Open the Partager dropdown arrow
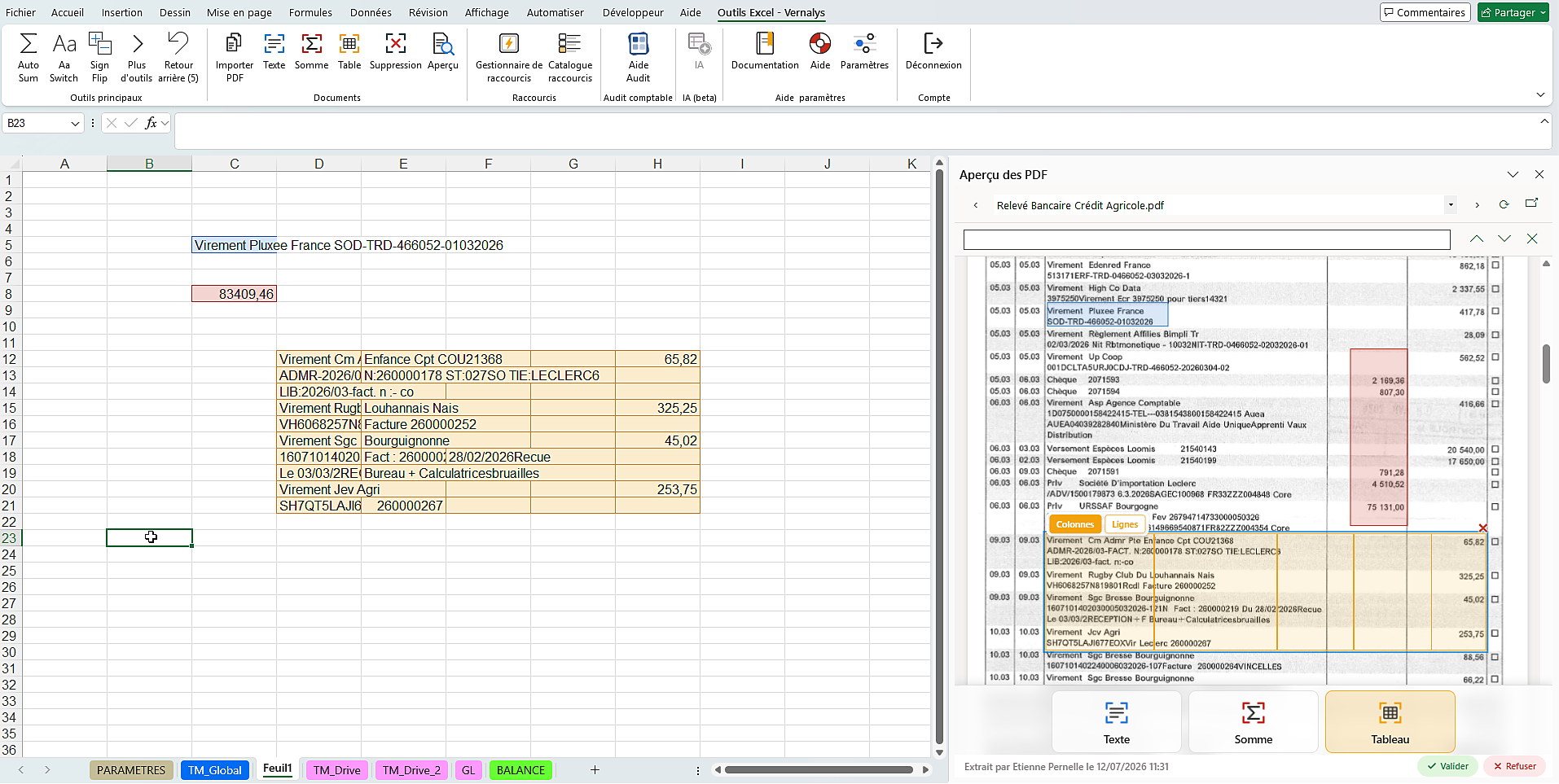This screenshot has width=1559, height=784. point(1543,13)
